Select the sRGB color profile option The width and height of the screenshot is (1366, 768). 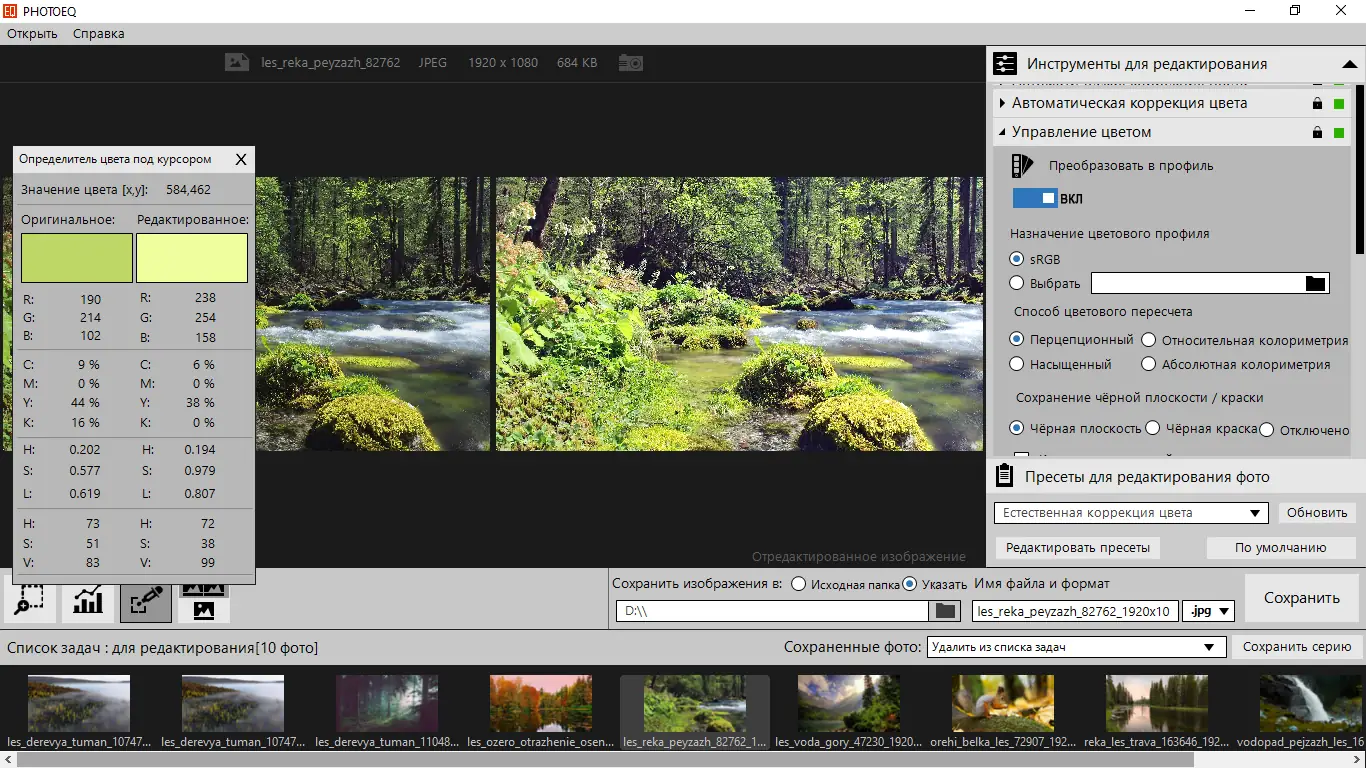(1017, 259)
